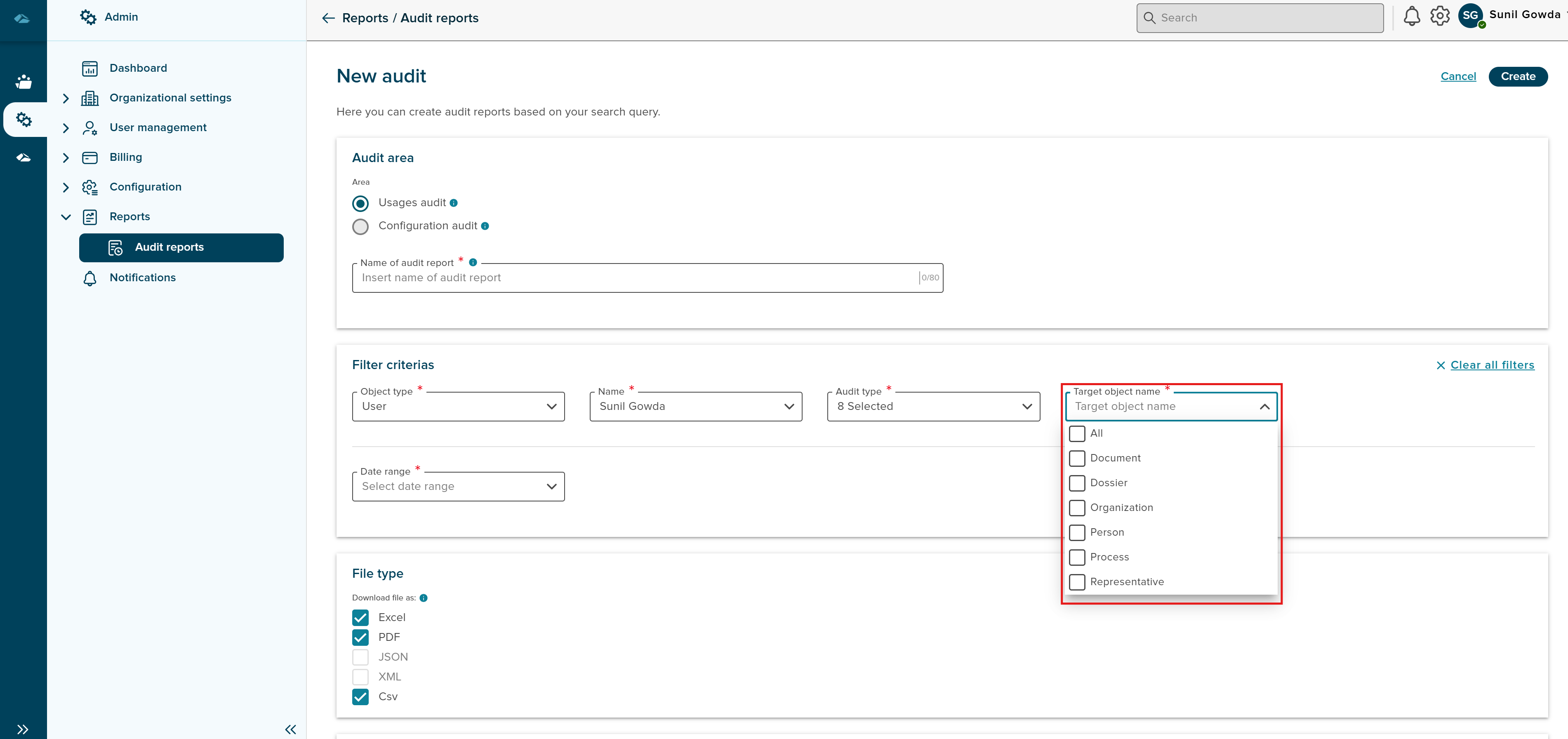Check the Document option in dropdown list

pos(1077,459)
